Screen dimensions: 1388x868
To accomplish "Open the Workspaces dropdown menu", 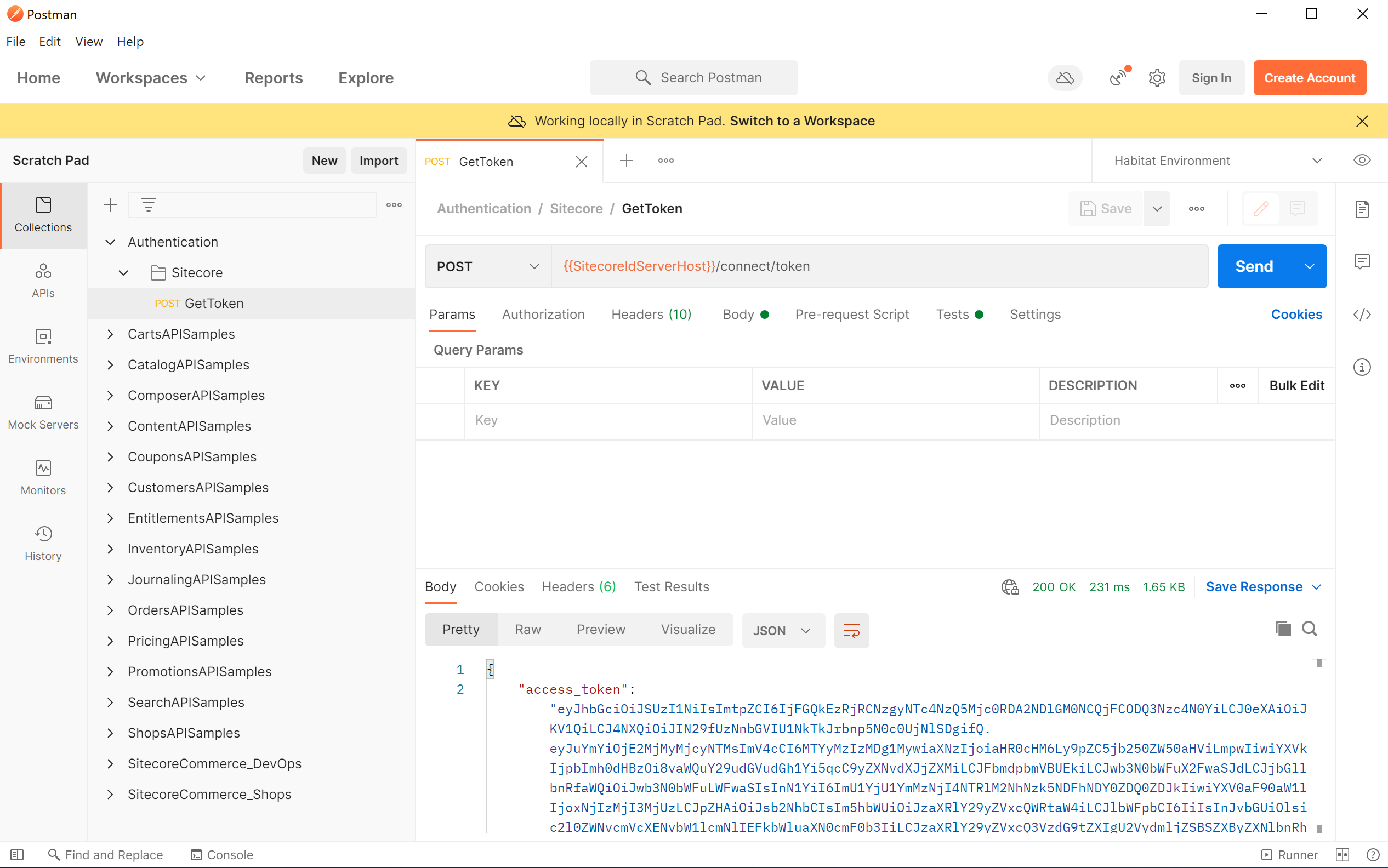I will [x=151, y=77].
